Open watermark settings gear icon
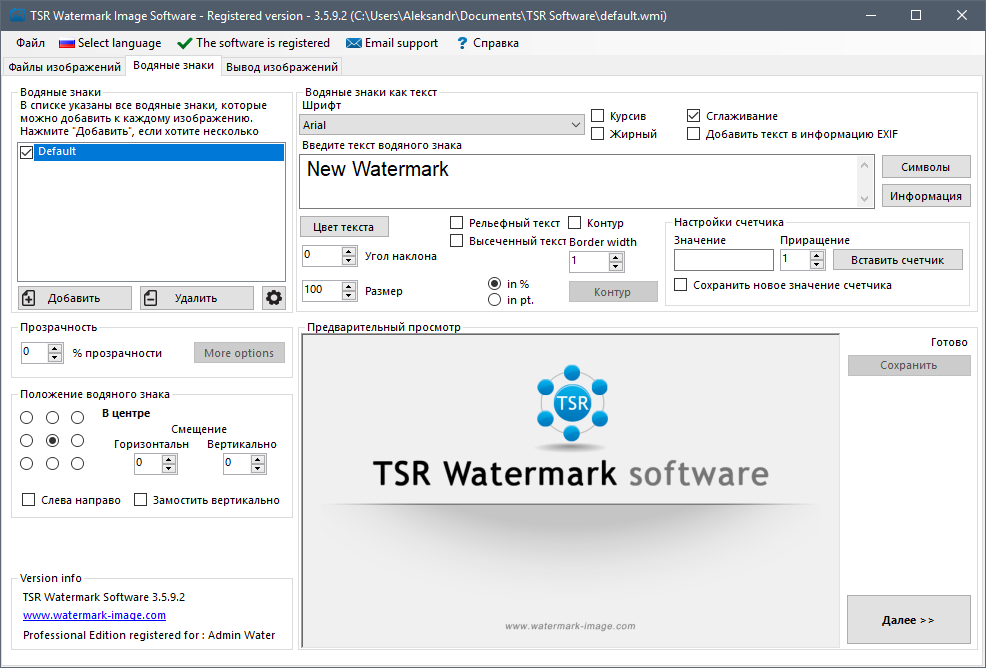 [x=274, y=298]
